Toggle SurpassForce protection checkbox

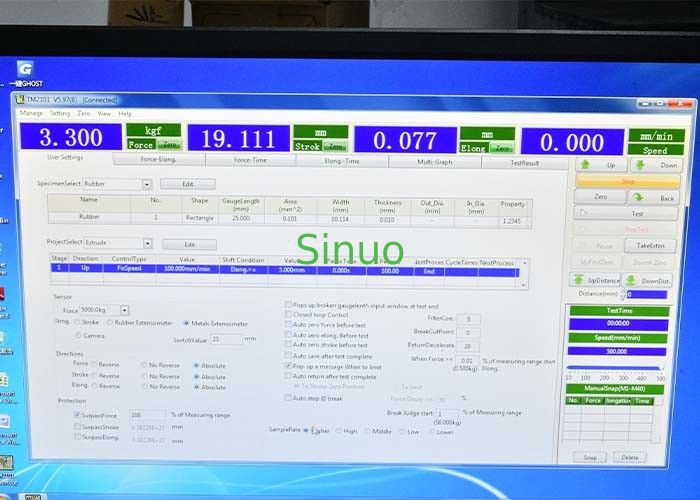[x=77, y=414]
